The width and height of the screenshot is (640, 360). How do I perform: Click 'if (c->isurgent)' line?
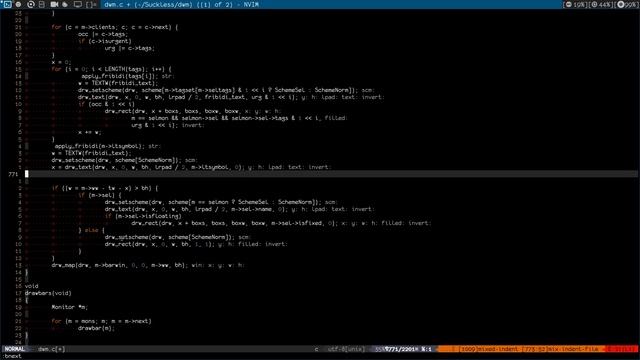[x=104, y=41]
